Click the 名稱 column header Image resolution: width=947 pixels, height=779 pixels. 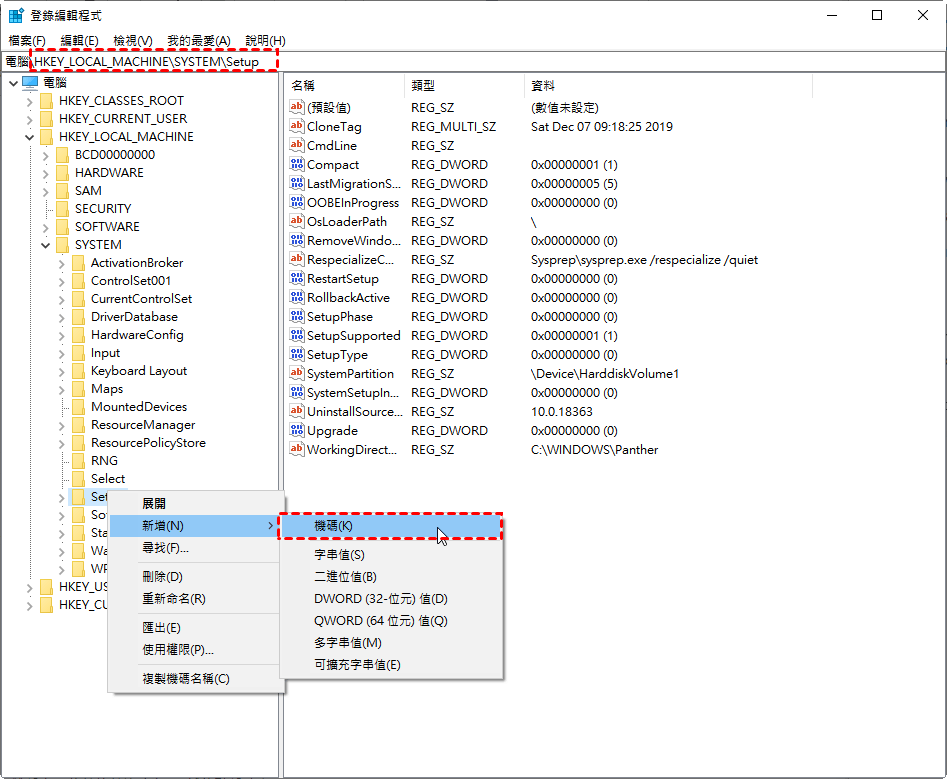pyautogui.click(x=345, y=86)
